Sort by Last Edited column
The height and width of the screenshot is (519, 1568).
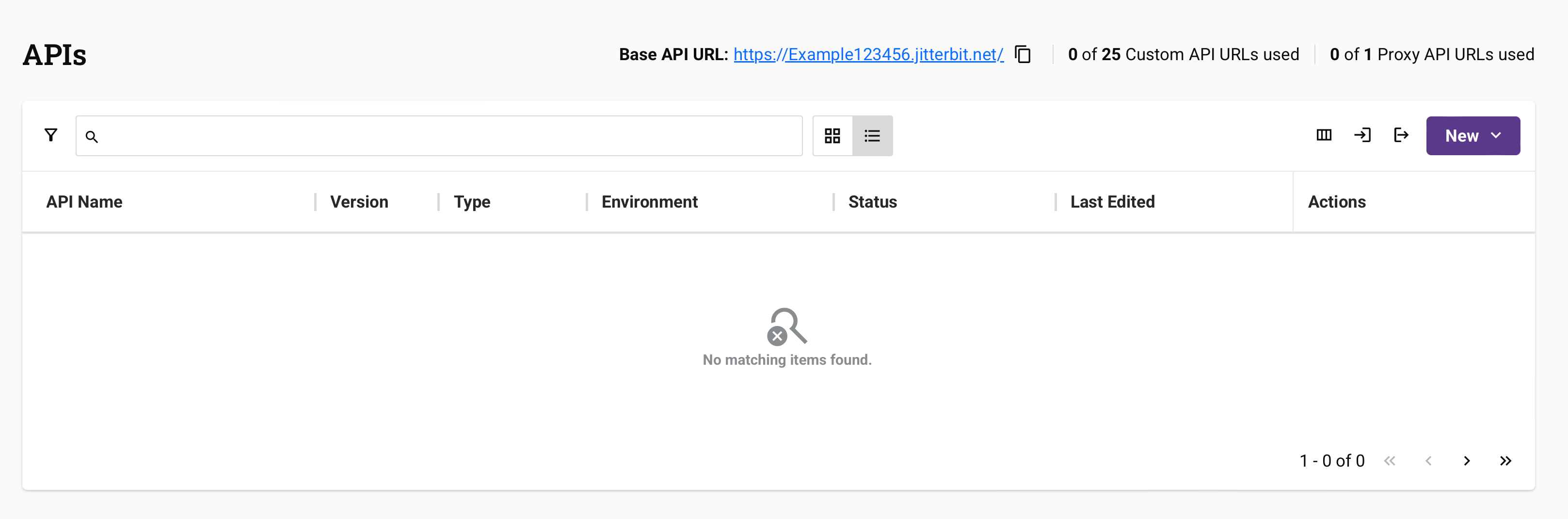click(x=1112, y=202)
